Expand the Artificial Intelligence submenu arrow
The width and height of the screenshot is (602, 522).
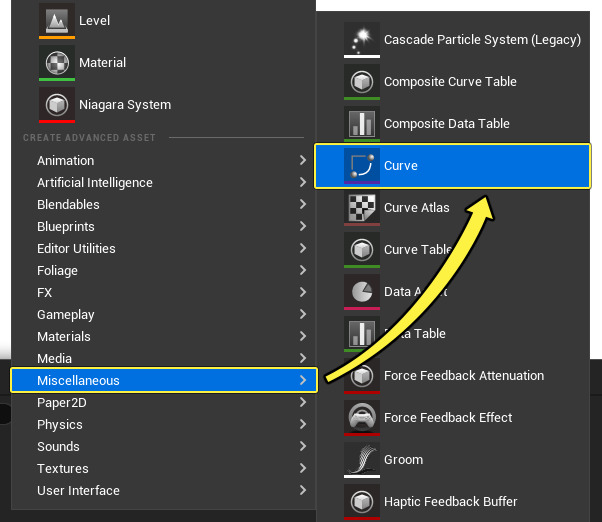click(303, 182)
